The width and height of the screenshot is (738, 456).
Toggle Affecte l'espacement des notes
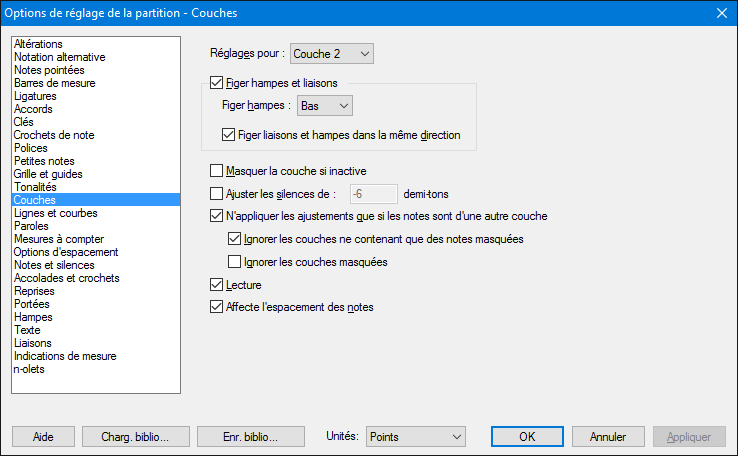[x=217, y=307]
